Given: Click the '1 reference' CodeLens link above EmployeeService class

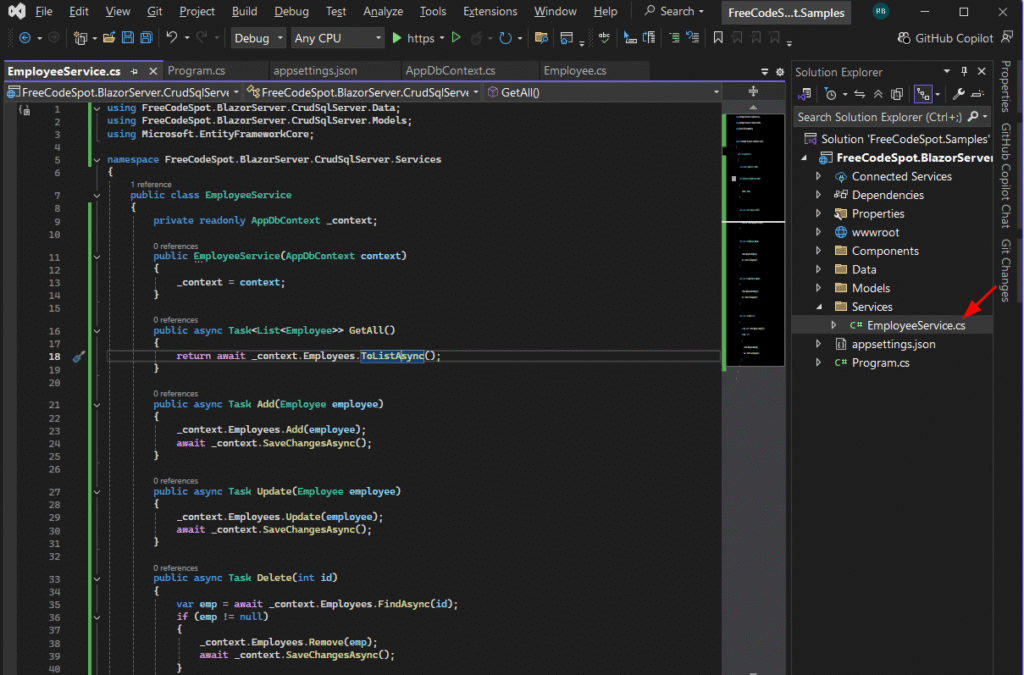Looking at the screenshot, I should pos(151,184).
